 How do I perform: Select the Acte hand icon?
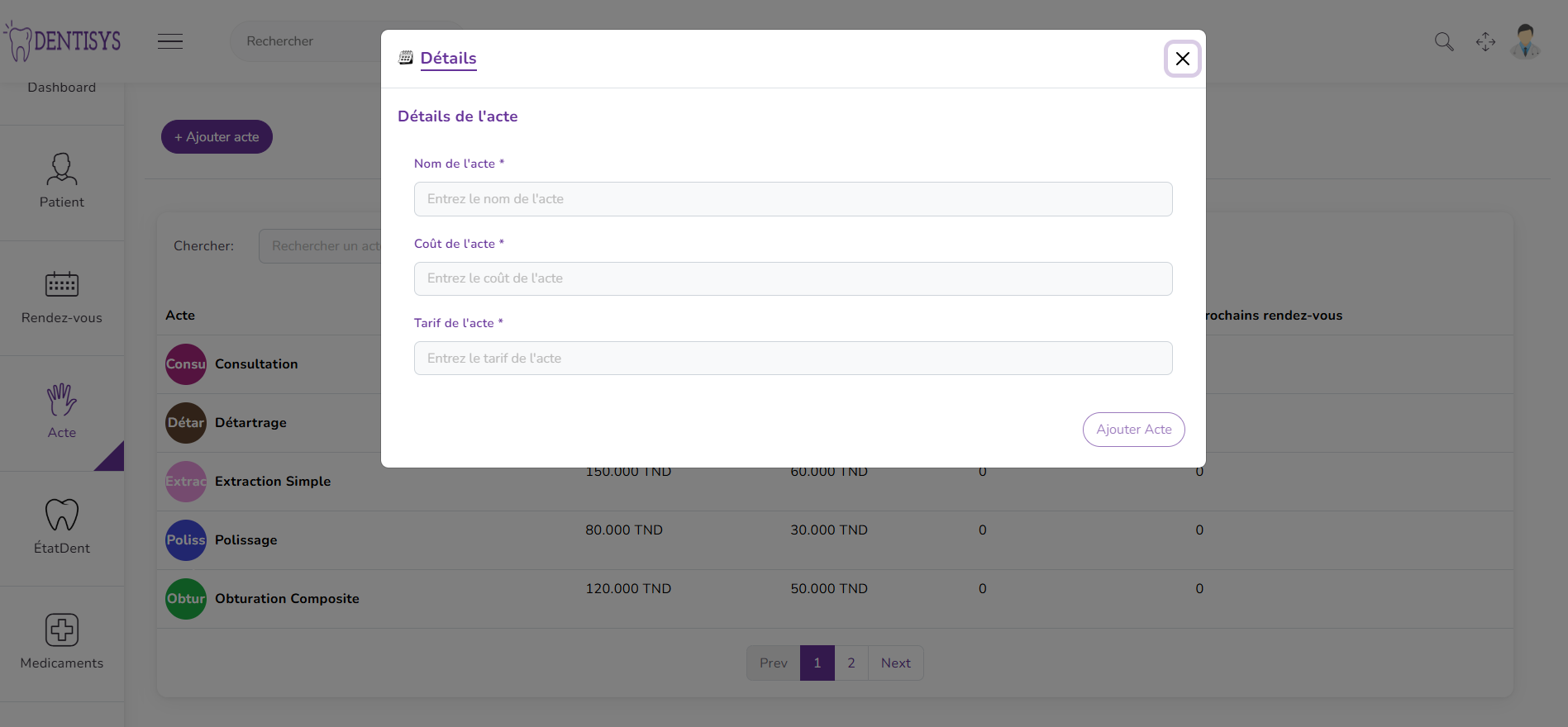pyautogui.click(x=62, y=401)
